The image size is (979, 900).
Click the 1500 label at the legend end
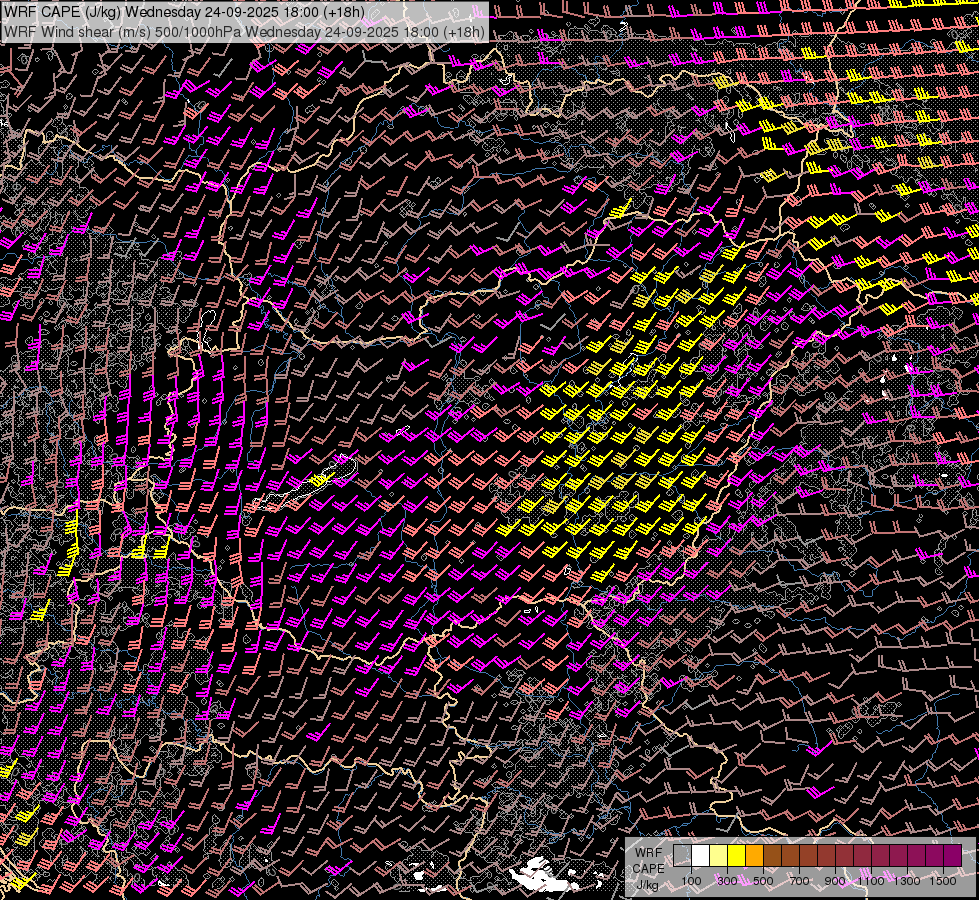pyautogui.click(x=943, y=881)
